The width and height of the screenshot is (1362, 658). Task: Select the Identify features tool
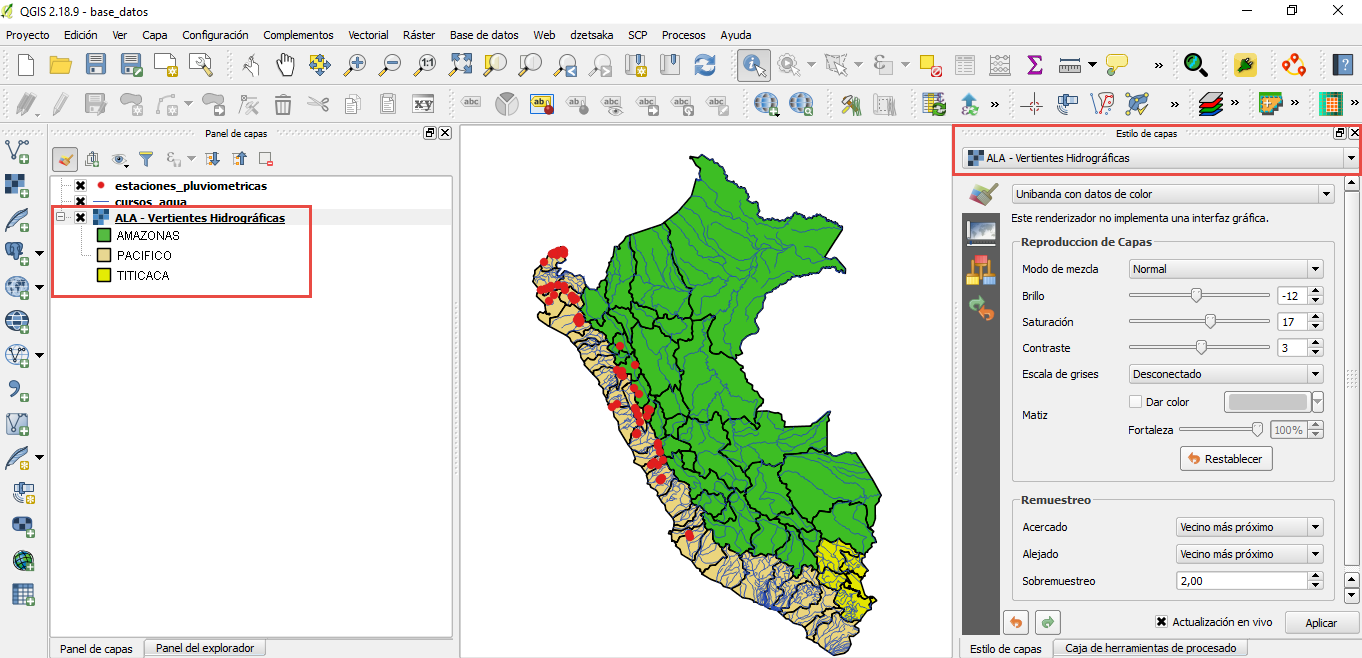tap(753, 65)
